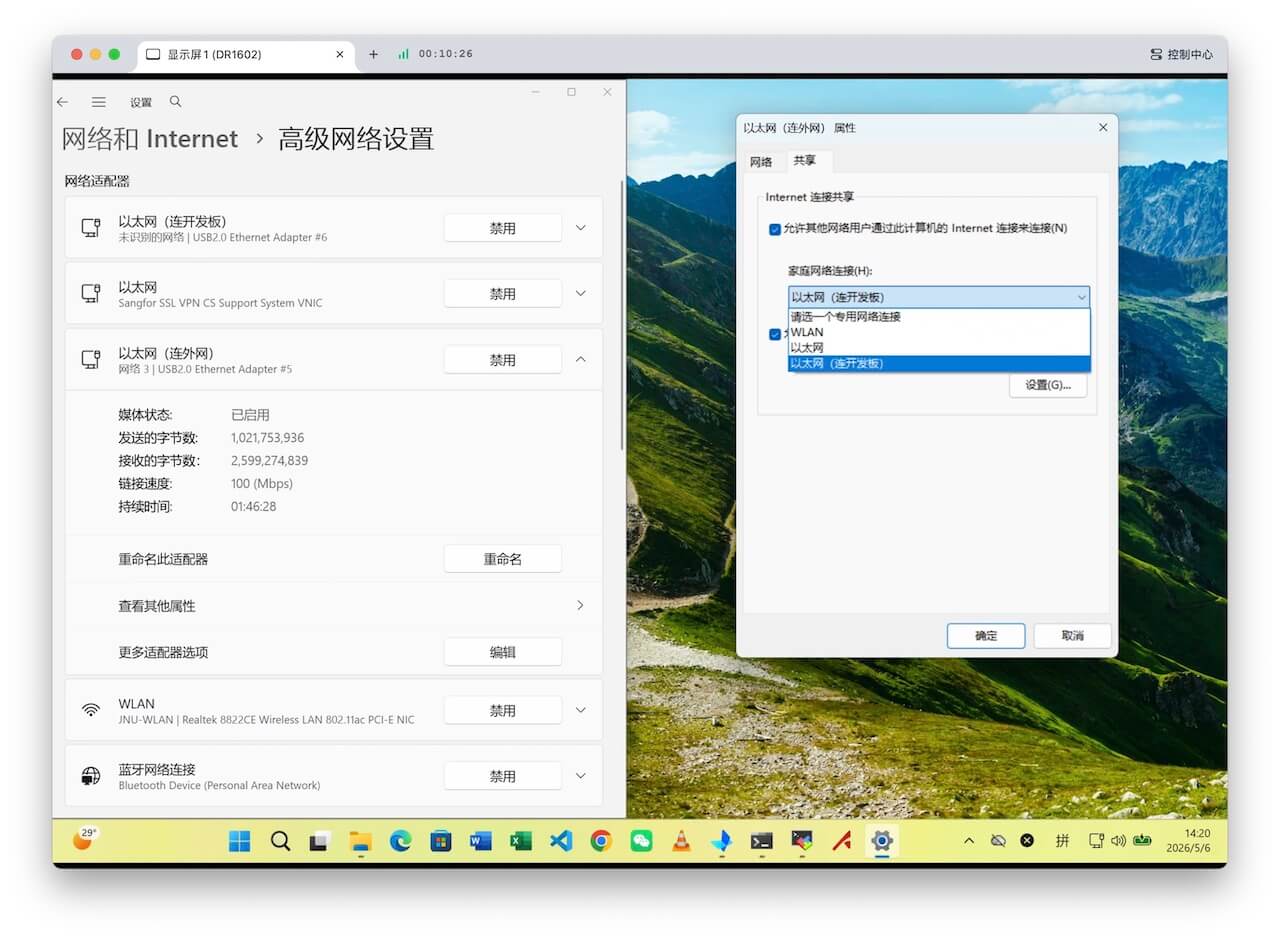Open taskbar Search magnifier
Screen dimensions: 1280x938
tap(280, 841)
